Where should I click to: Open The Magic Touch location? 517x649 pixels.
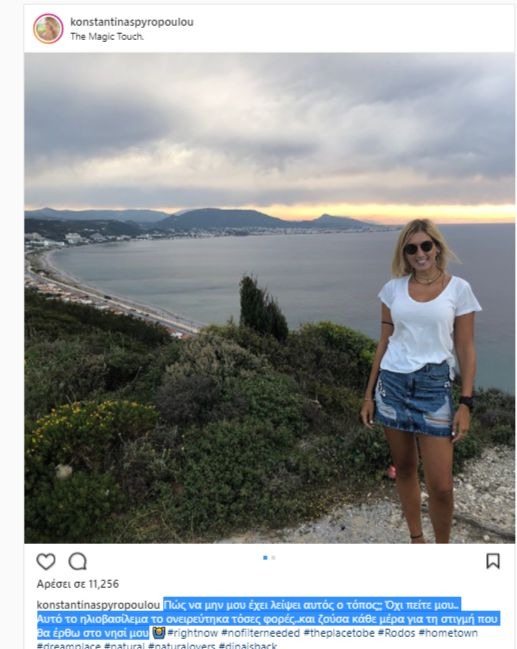[107, 36]
